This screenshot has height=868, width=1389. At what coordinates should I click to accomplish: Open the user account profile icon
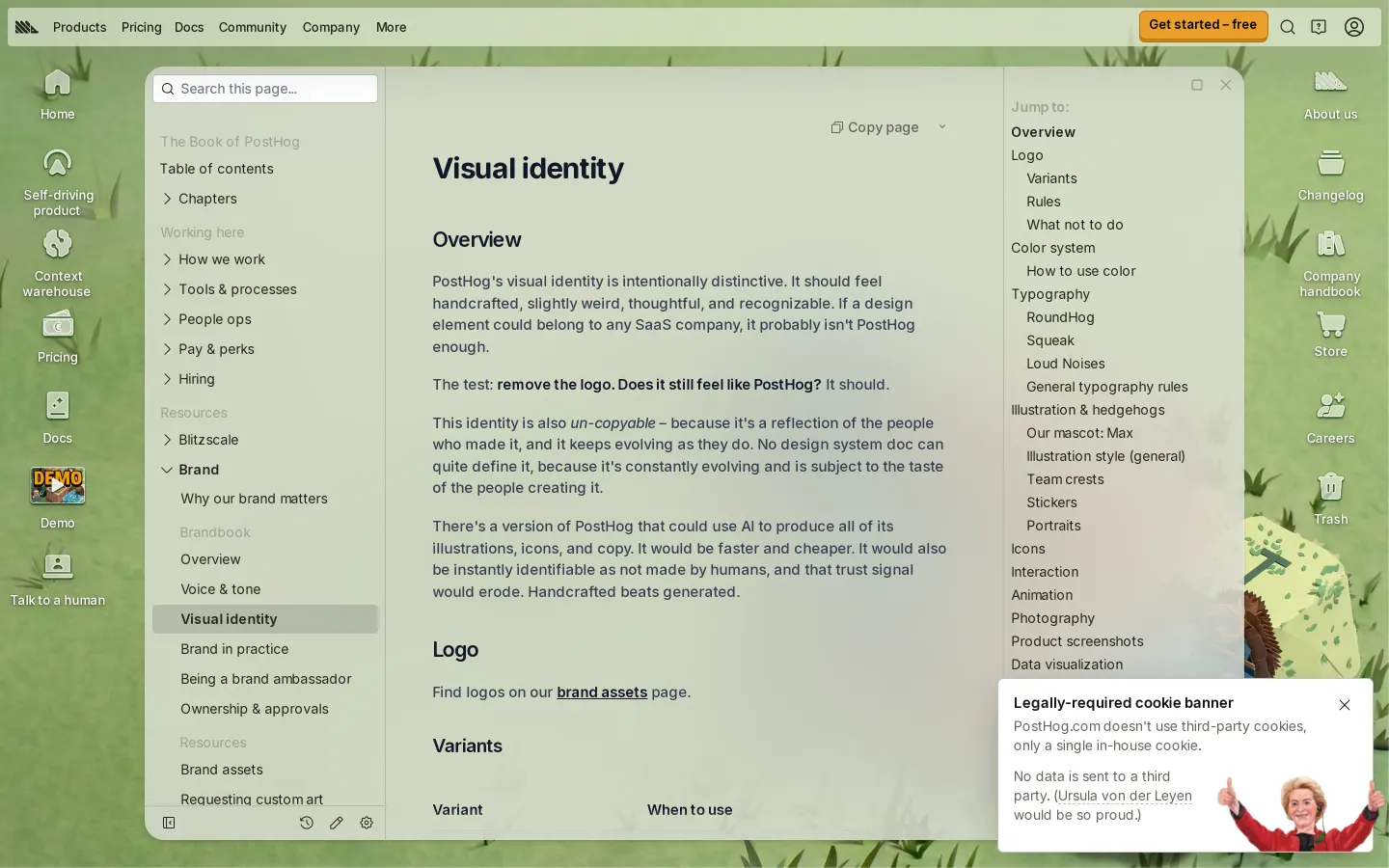point(1354,27)
